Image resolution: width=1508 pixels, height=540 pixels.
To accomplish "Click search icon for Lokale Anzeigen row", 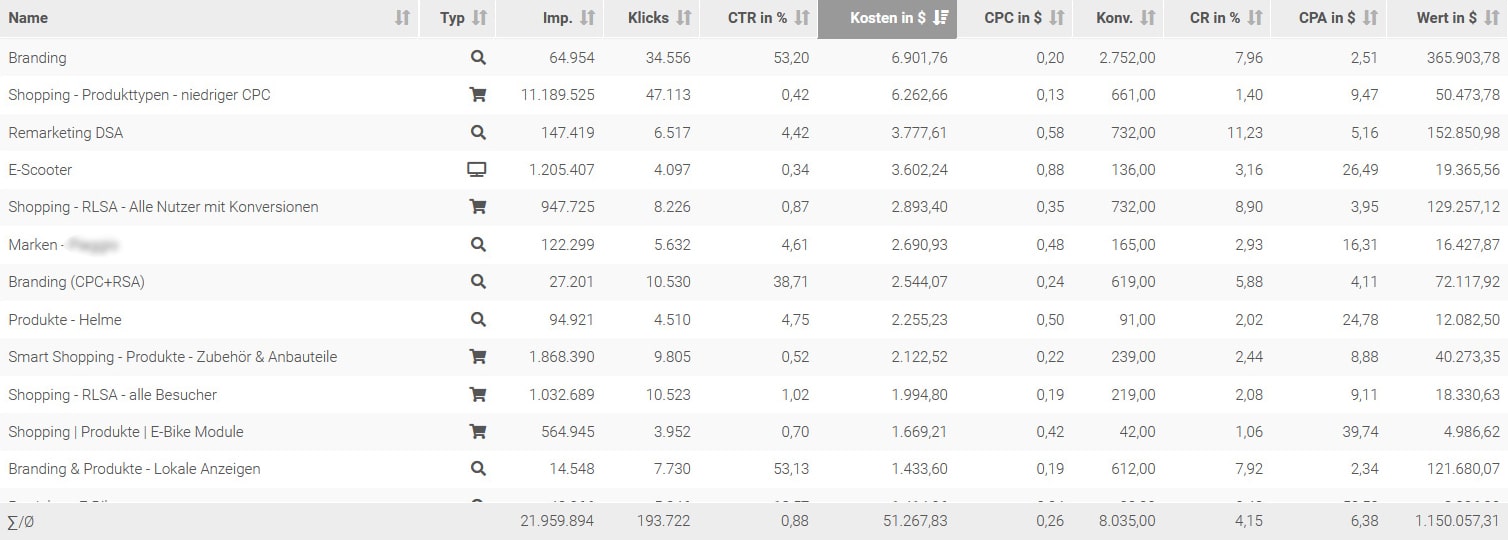I will pos(478,469).
